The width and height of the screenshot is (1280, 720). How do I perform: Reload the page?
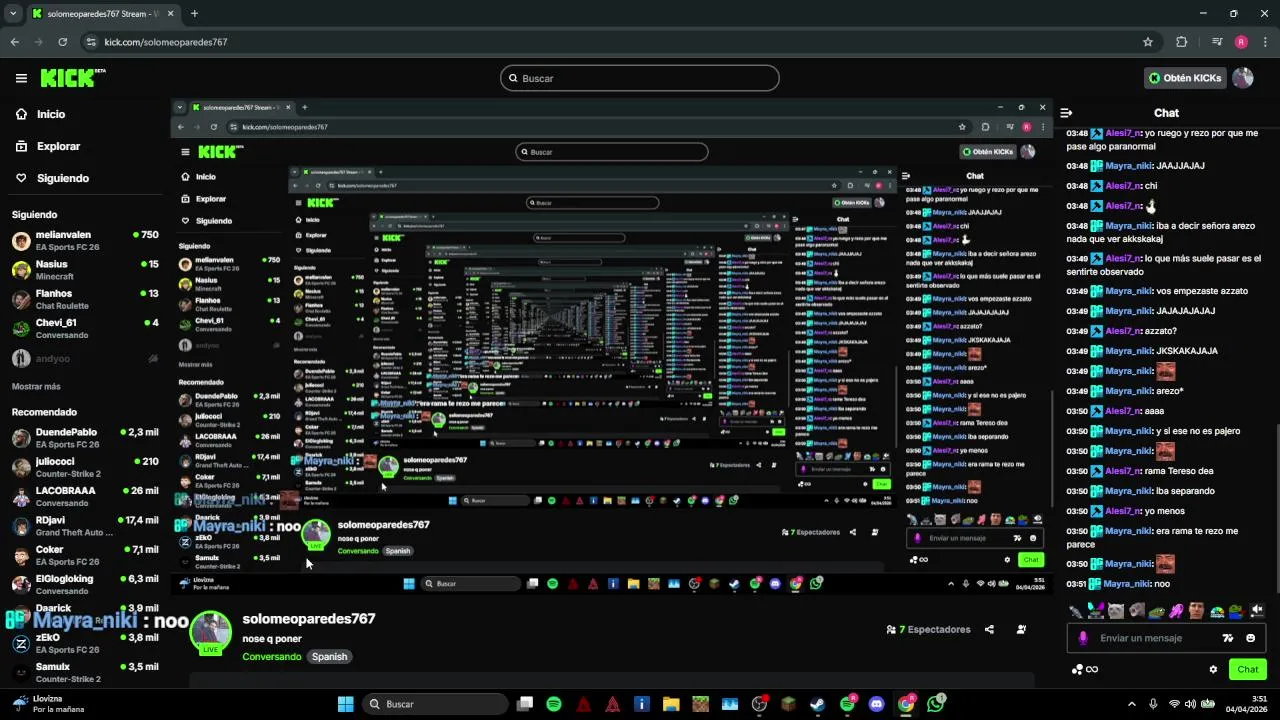(x=63, y=42)
